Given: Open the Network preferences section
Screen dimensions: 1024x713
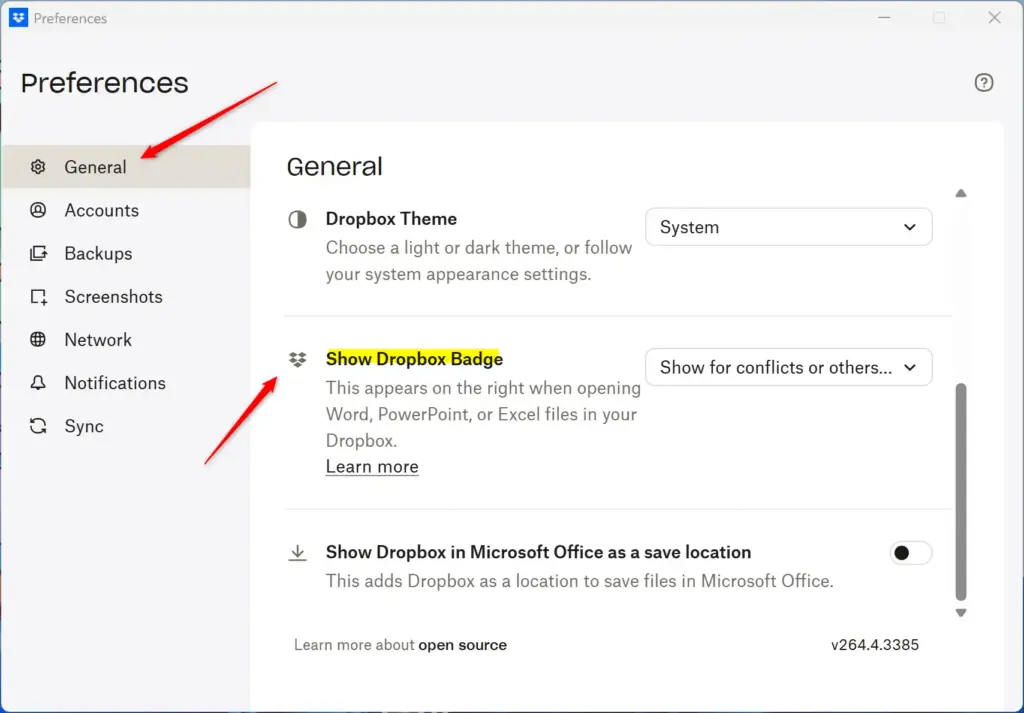Looking at the screenshot, I should point(125,340).
